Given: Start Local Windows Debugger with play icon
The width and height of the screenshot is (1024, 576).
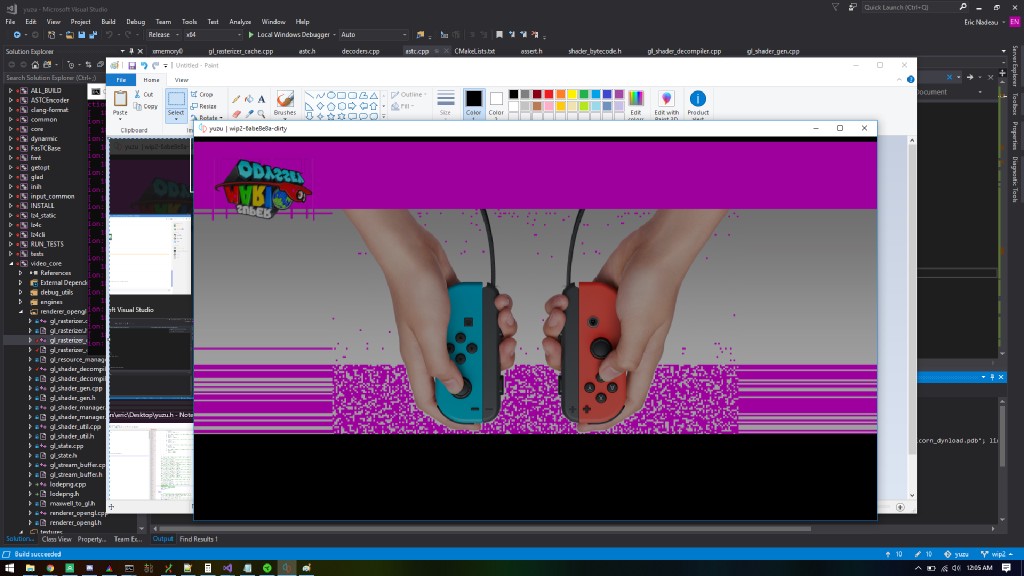Looking at the screenshot, I should [250, 34].
